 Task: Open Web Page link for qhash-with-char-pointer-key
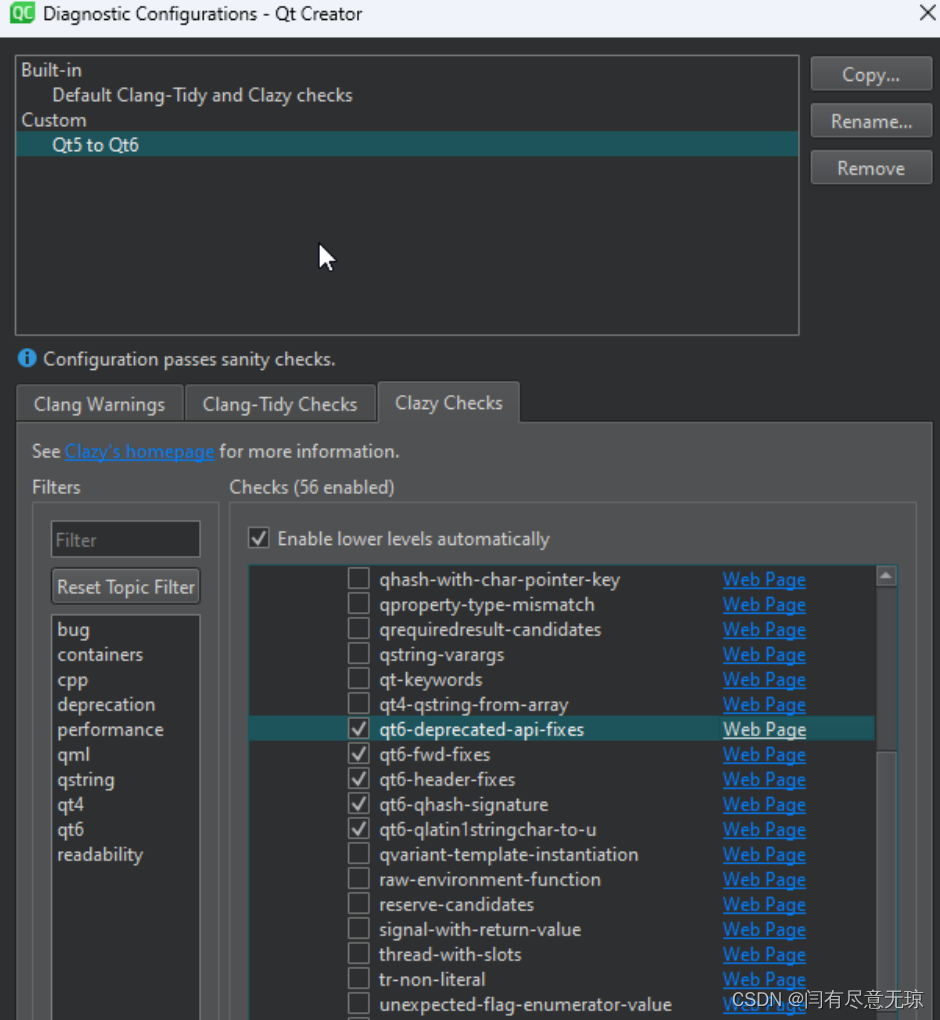764,580
